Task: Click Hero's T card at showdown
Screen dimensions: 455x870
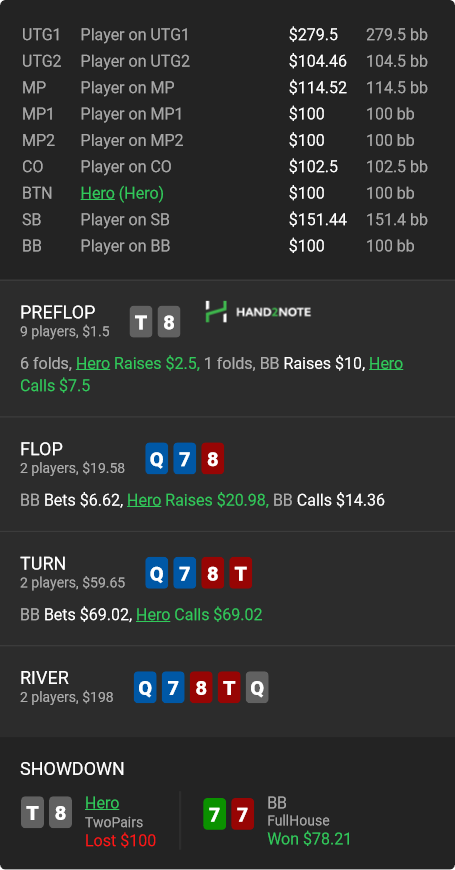Action: click(33, 813)
